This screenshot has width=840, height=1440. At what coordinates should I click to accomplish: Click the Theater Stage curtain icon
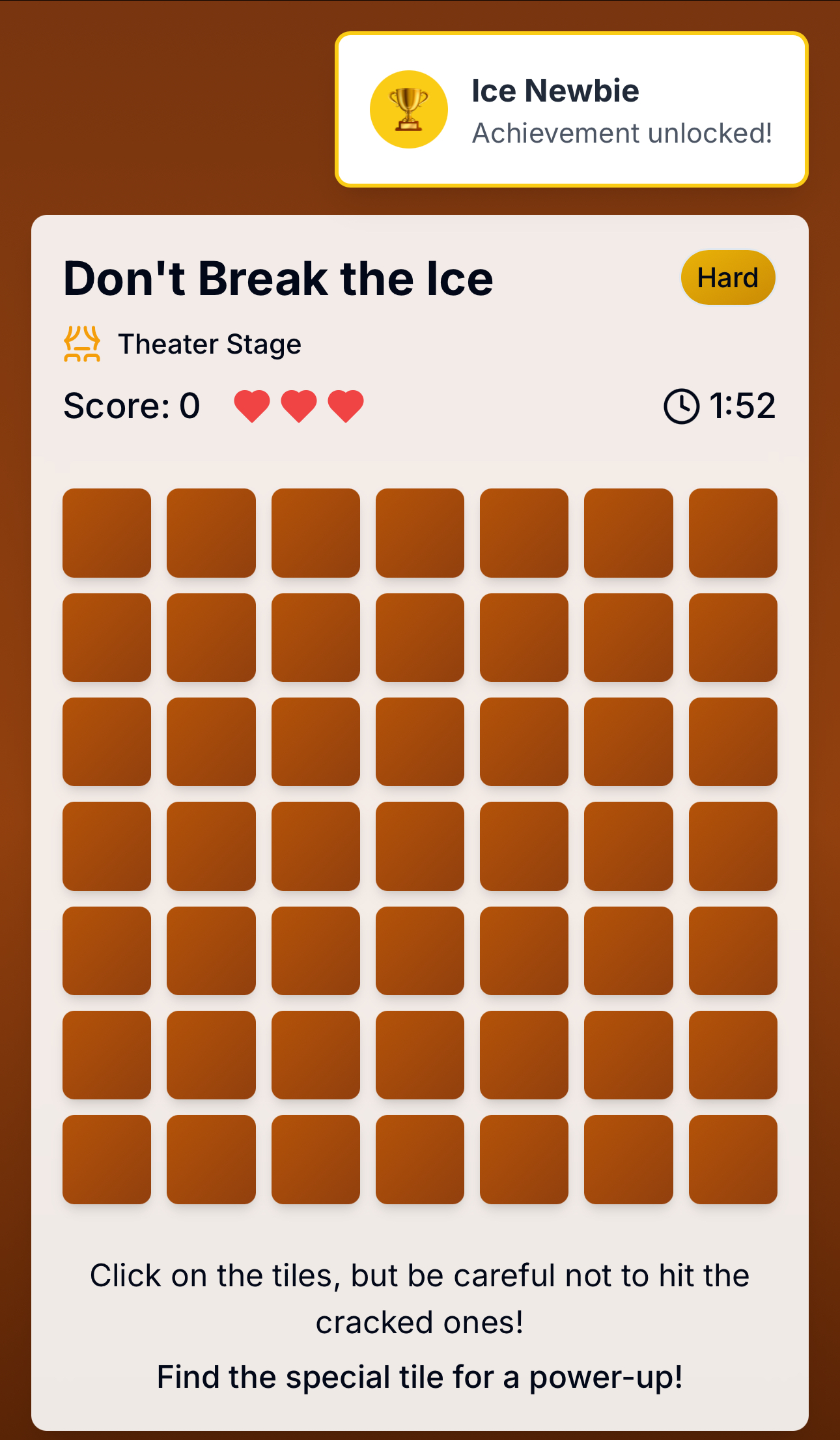(x=82, y=344)
